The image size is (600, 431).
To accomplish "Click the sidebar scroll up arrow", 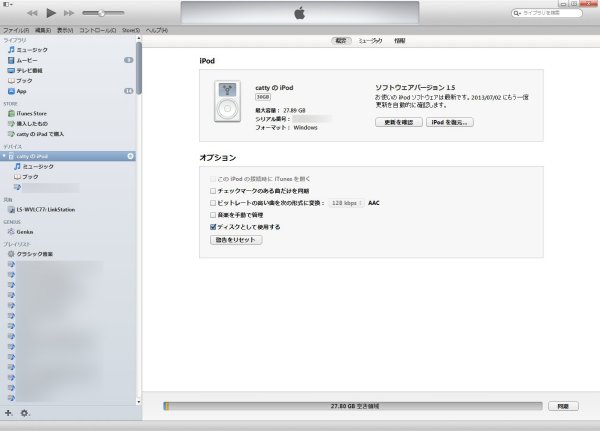I will coord(139,38).
